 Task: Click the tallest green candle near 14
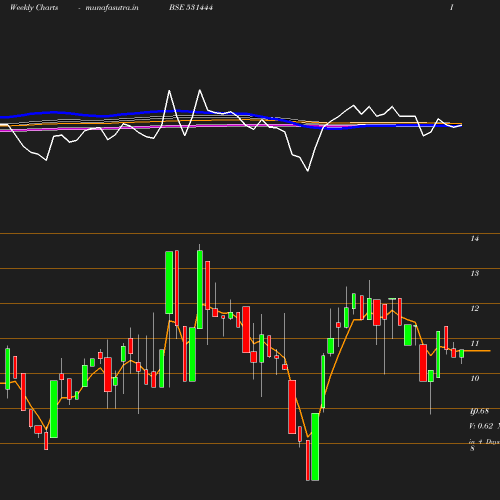point(200,290)
